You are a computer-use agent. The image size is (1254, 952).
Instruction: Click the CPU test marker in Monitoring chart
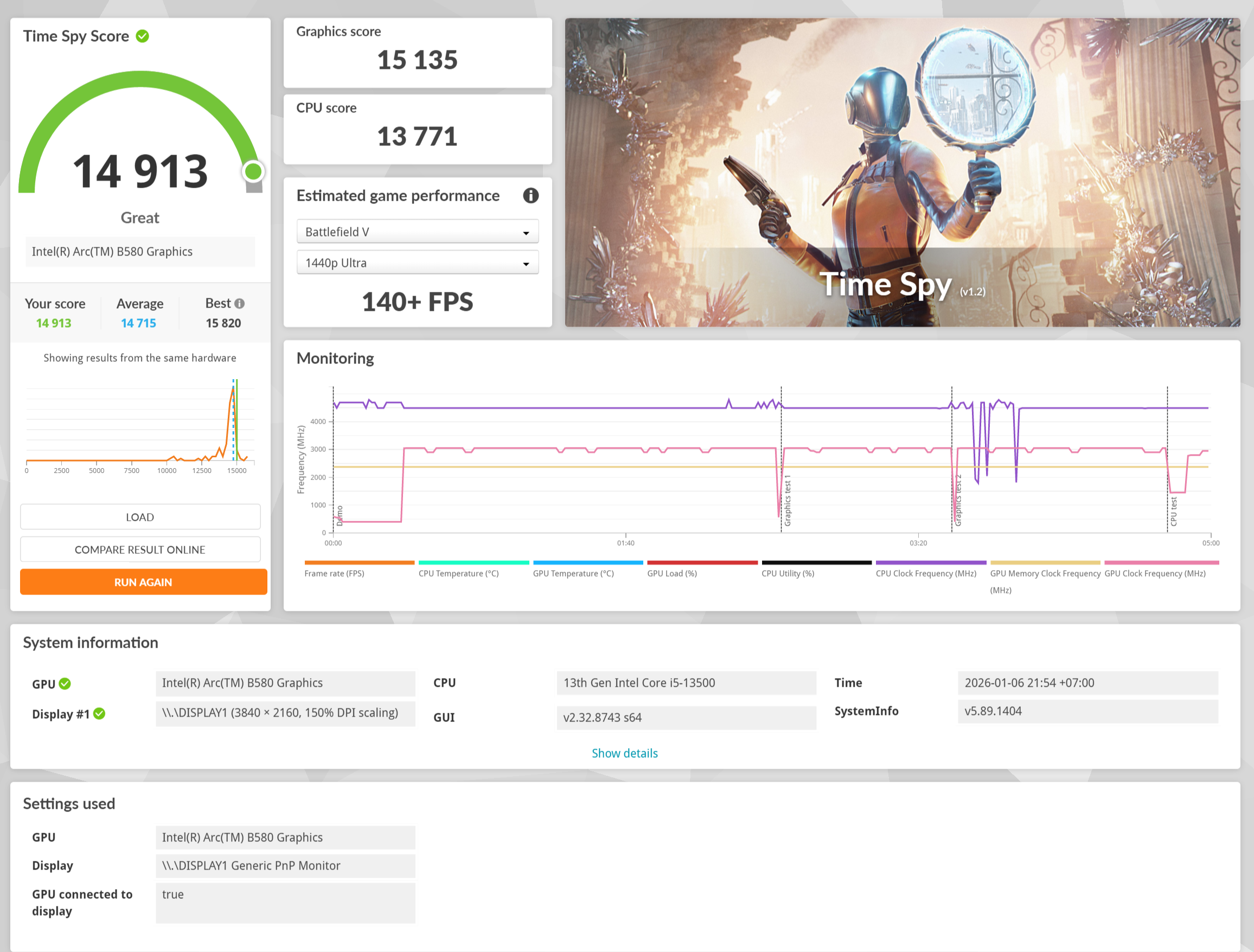pos(1174,510)
